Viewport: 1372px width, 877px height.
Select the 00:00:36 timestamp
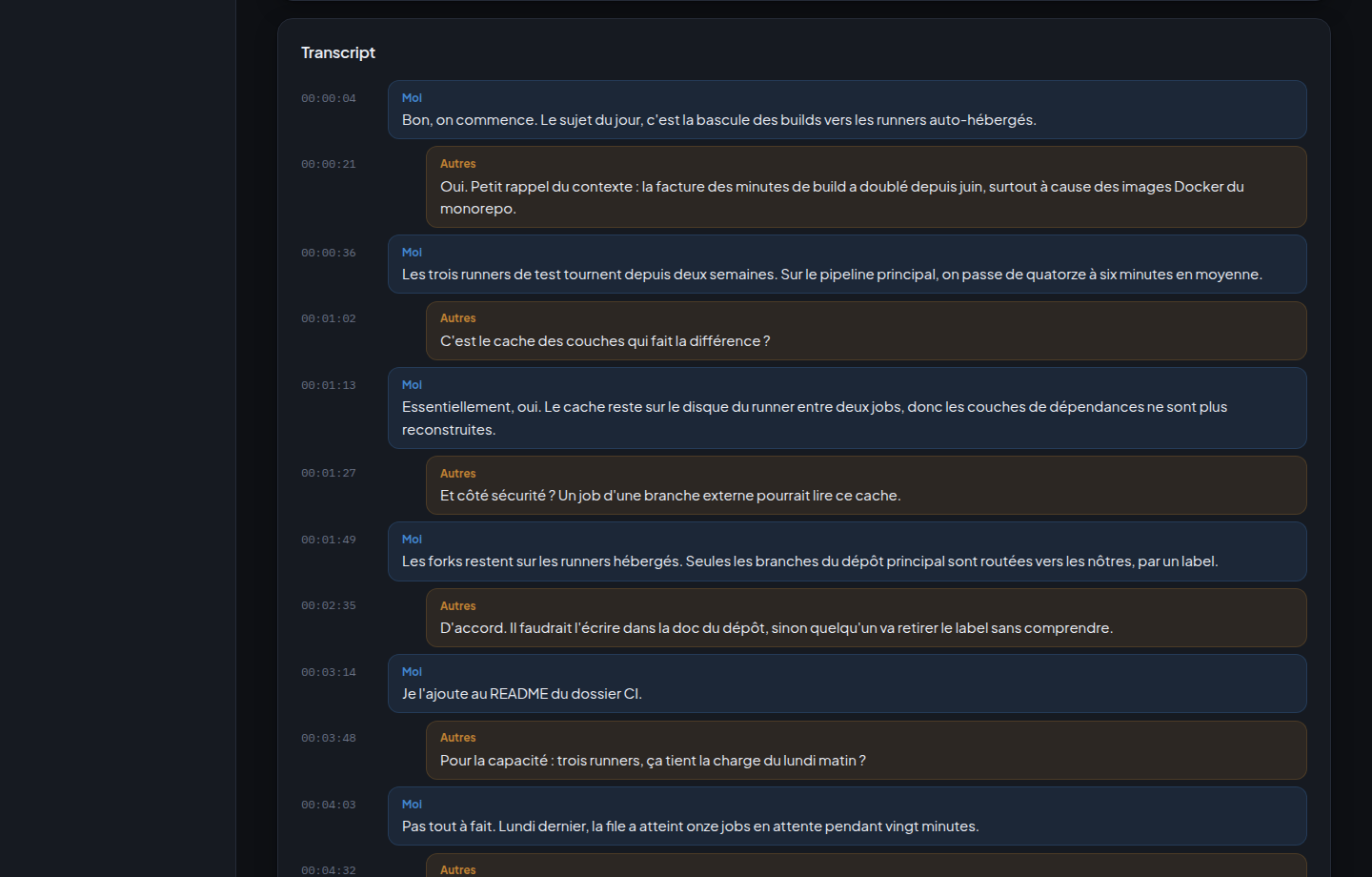coord(329,253)
